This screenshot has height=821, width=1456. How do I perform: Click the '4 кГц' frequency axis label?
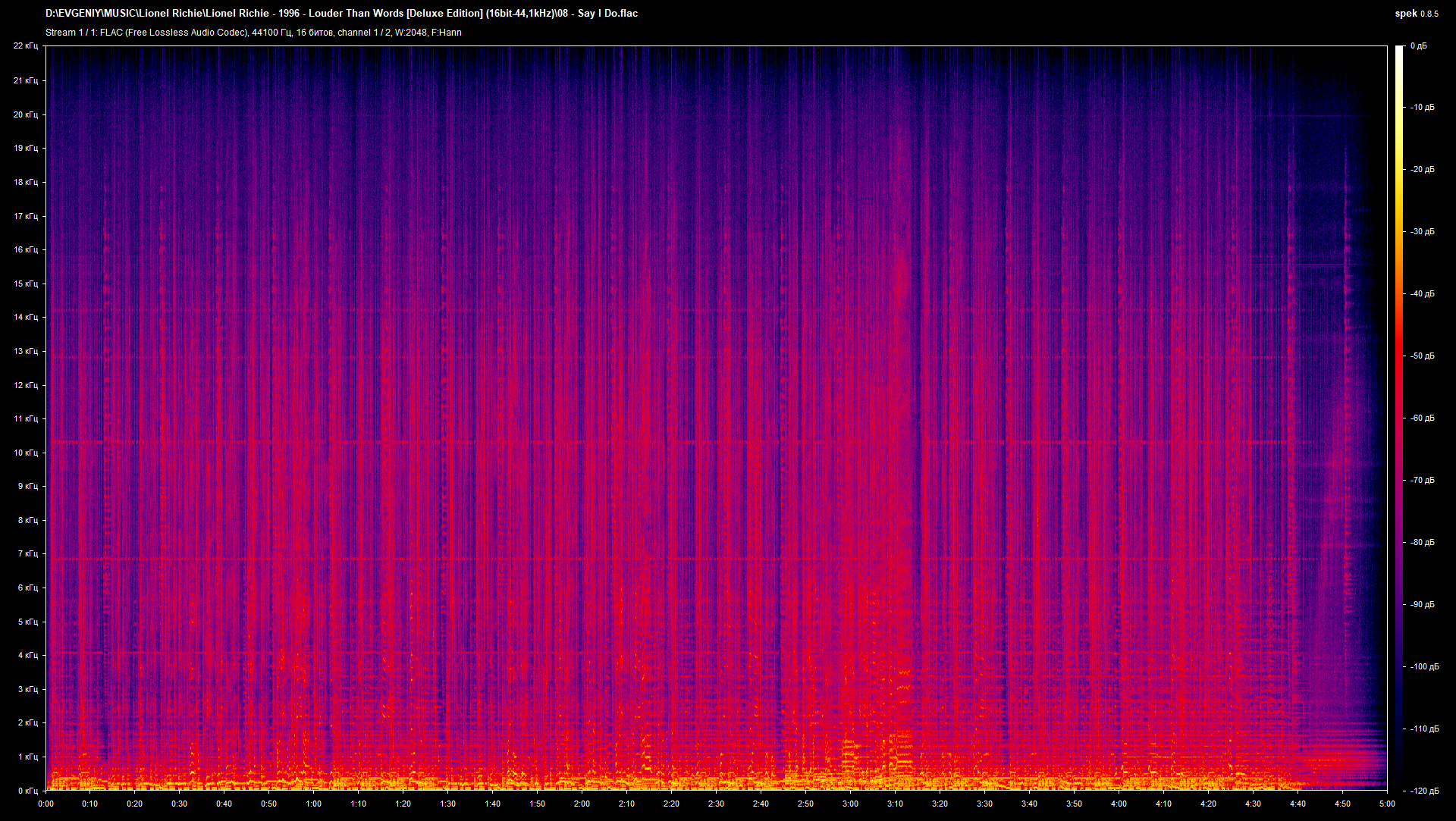(28, 655)
